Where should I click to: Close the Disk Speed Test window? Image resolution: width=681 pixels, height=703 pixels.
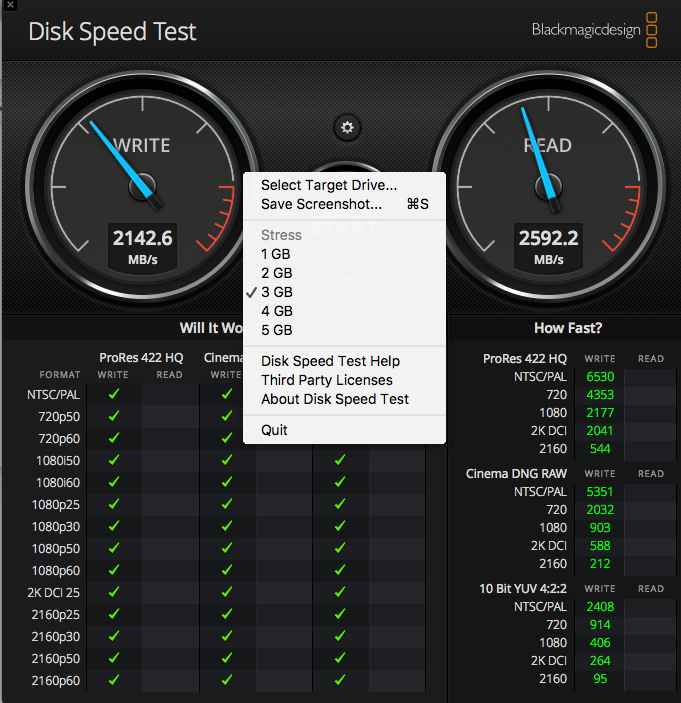[x=10, y=5]
